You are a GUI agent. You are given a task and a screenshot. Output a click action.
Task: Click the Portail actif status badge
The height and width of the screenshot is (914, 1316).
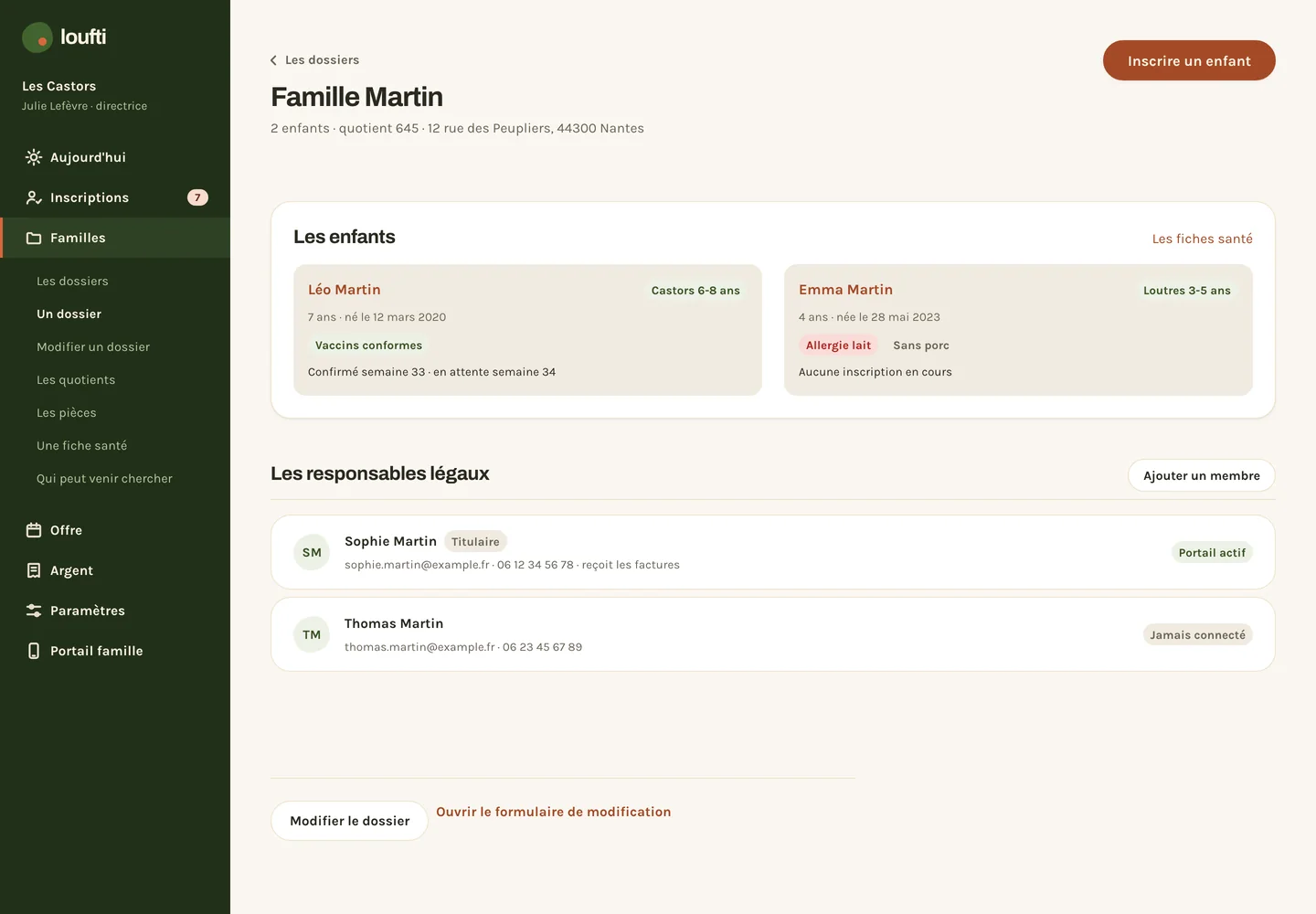pyautogui.click(x=1212, y=553)
